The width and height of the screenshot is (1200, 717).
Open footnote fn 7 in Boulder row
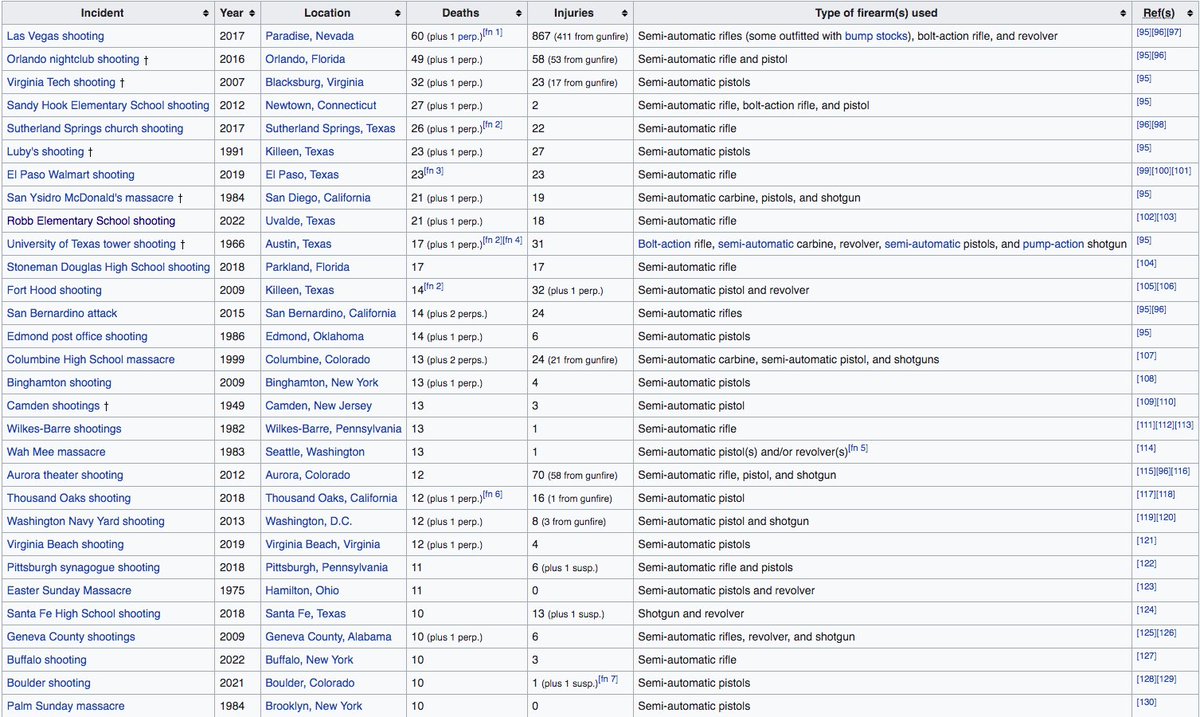coord(608,680)
